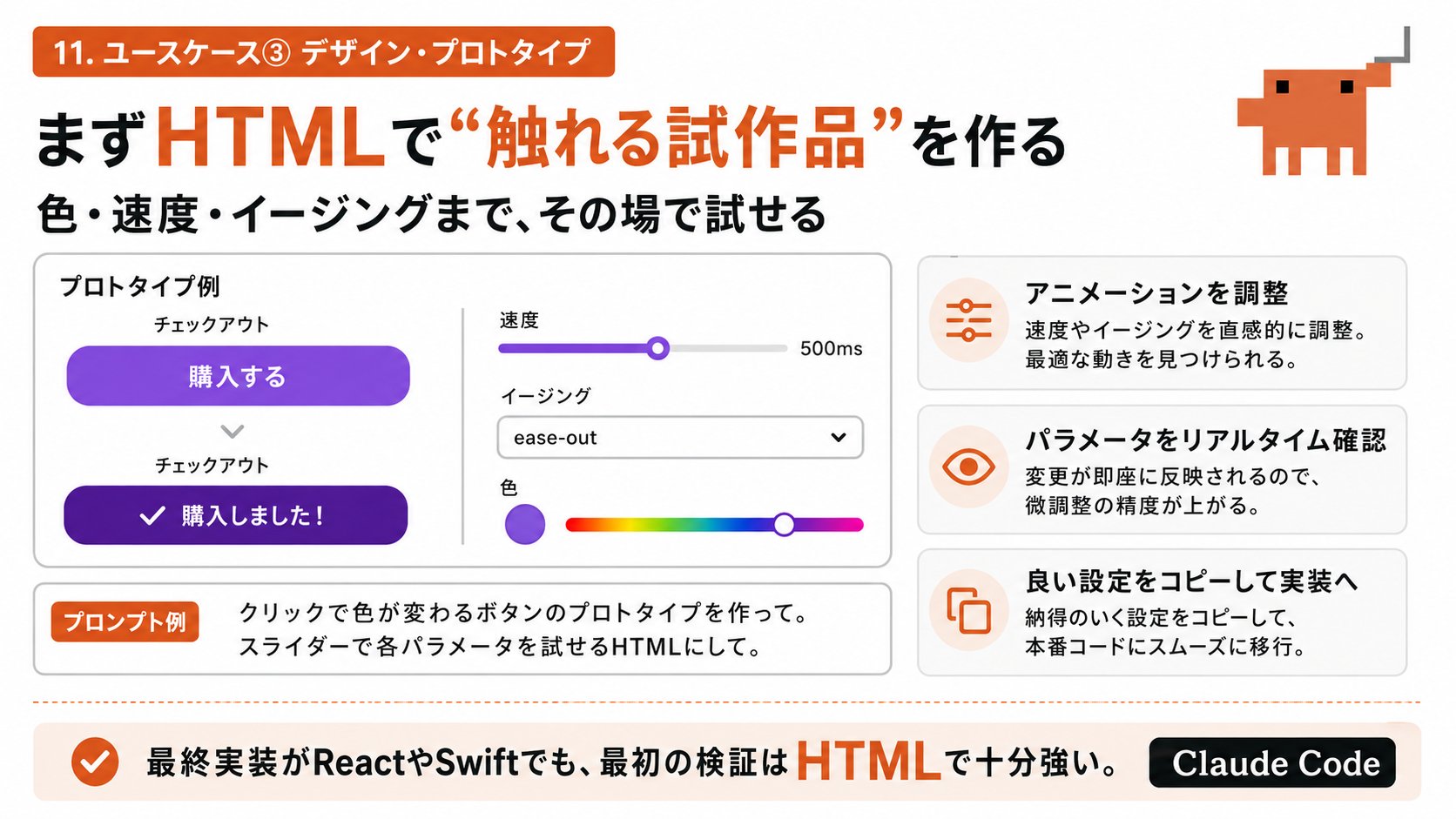The width and height of the screenshot is (1456, 819).
Task: Click the text 最終実装がReactやSwiftでも、最初の検証は
Action: 467,762
